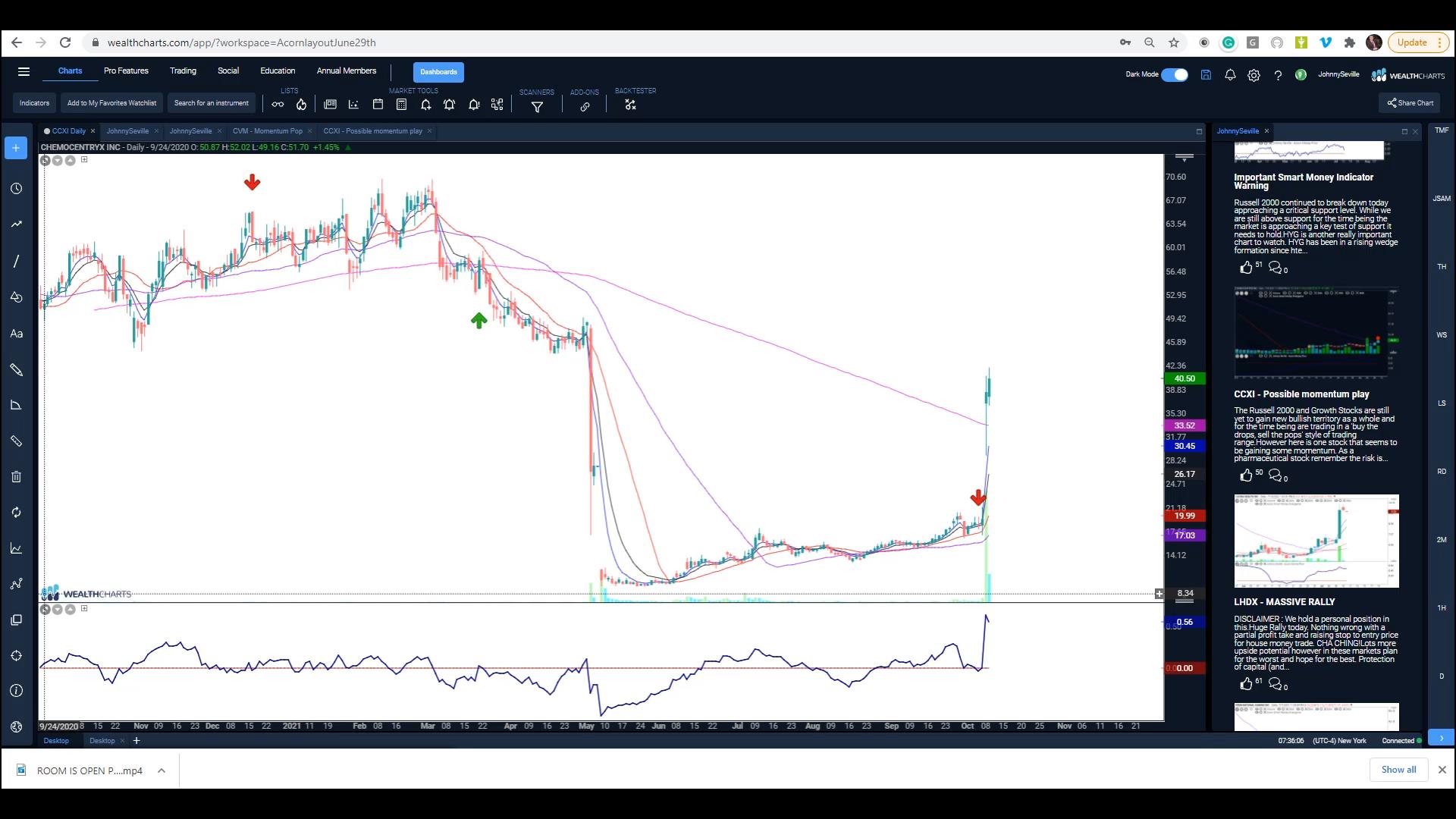Bookmark page with the star icon
Image resolution: width=1456 pixels, height=819 pixels.
tap(1174, 42)
